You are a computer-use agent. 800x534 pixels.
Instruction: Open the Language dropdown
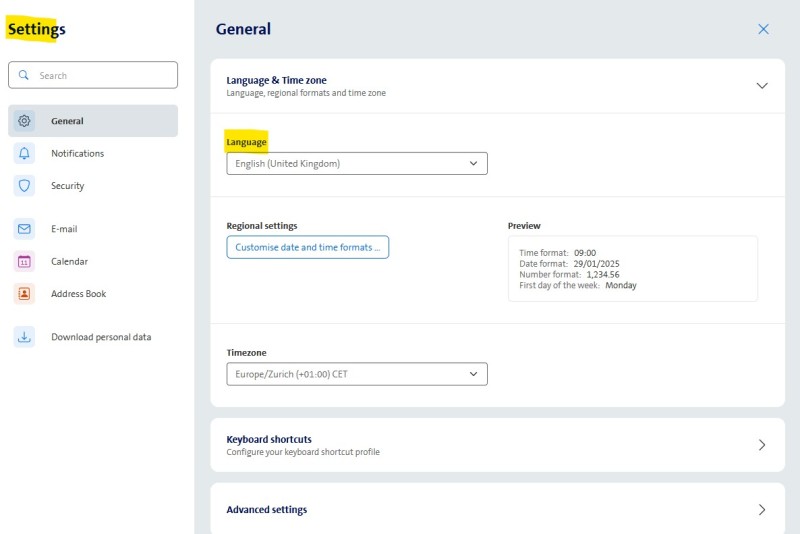(356, 163)
